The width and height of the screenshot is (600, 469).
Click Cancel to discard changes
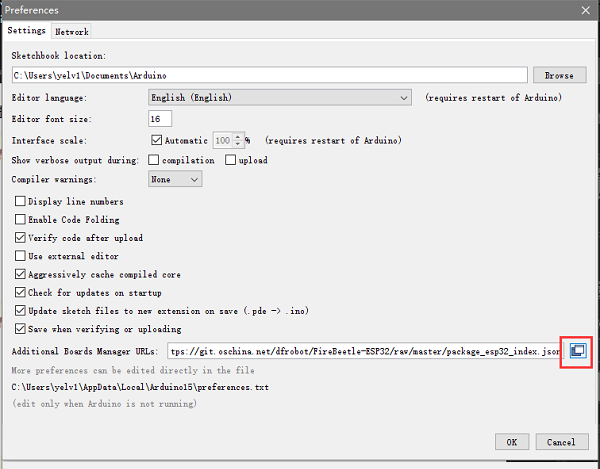click(x=562, y=442)
